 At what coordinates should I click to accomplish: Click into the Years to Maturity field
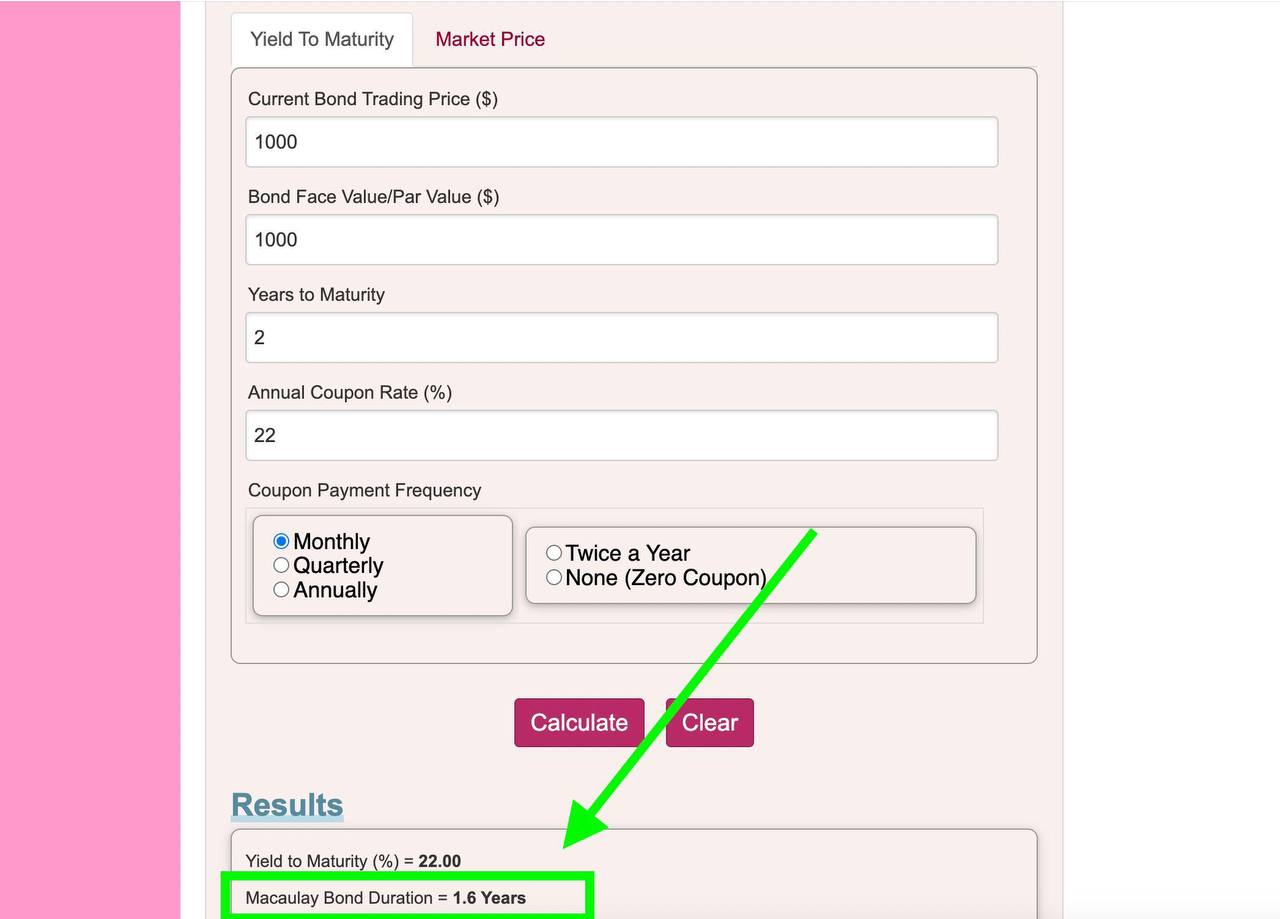tap(621, 338)
